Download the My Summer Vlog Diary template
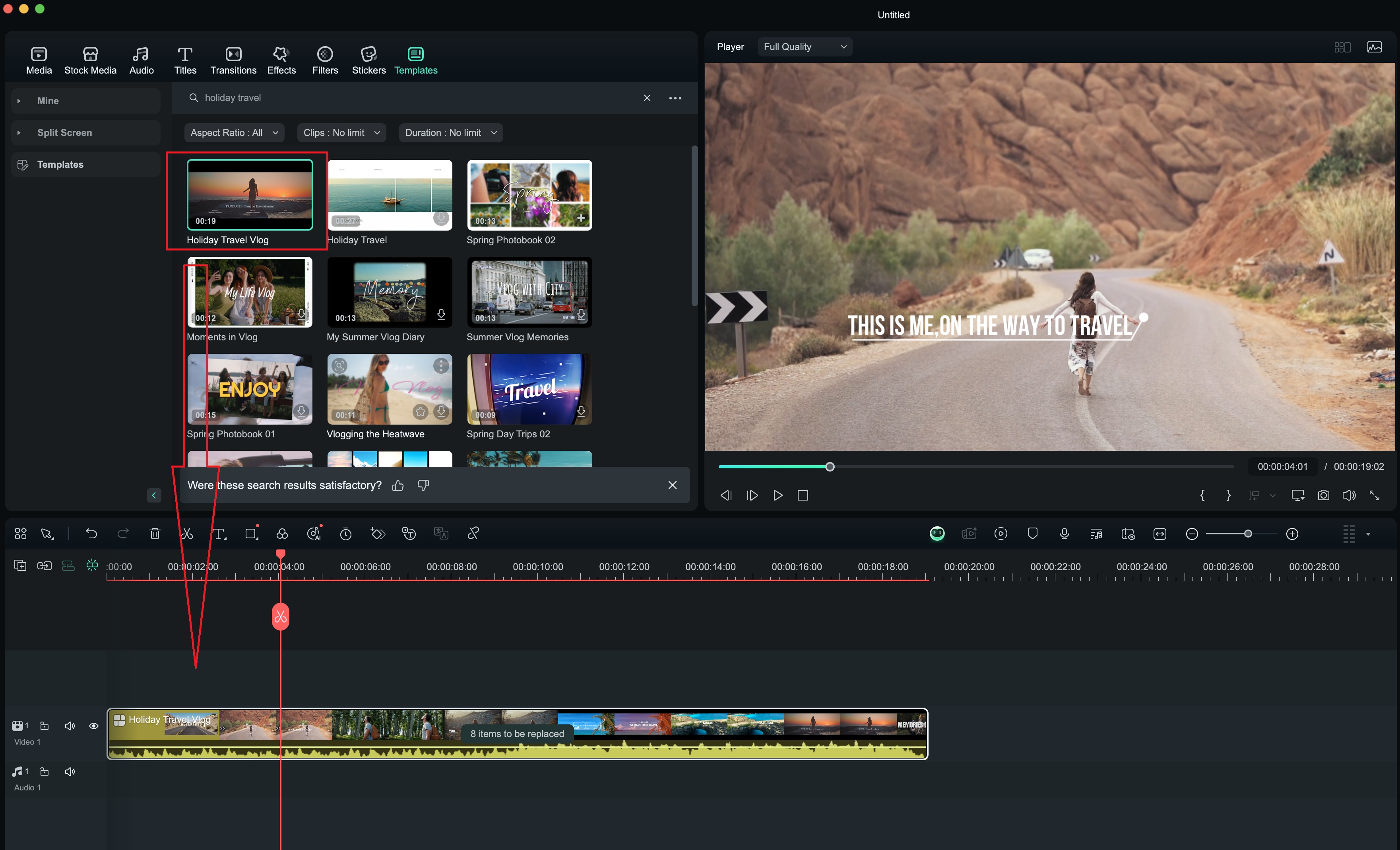 tap(441, 314)
